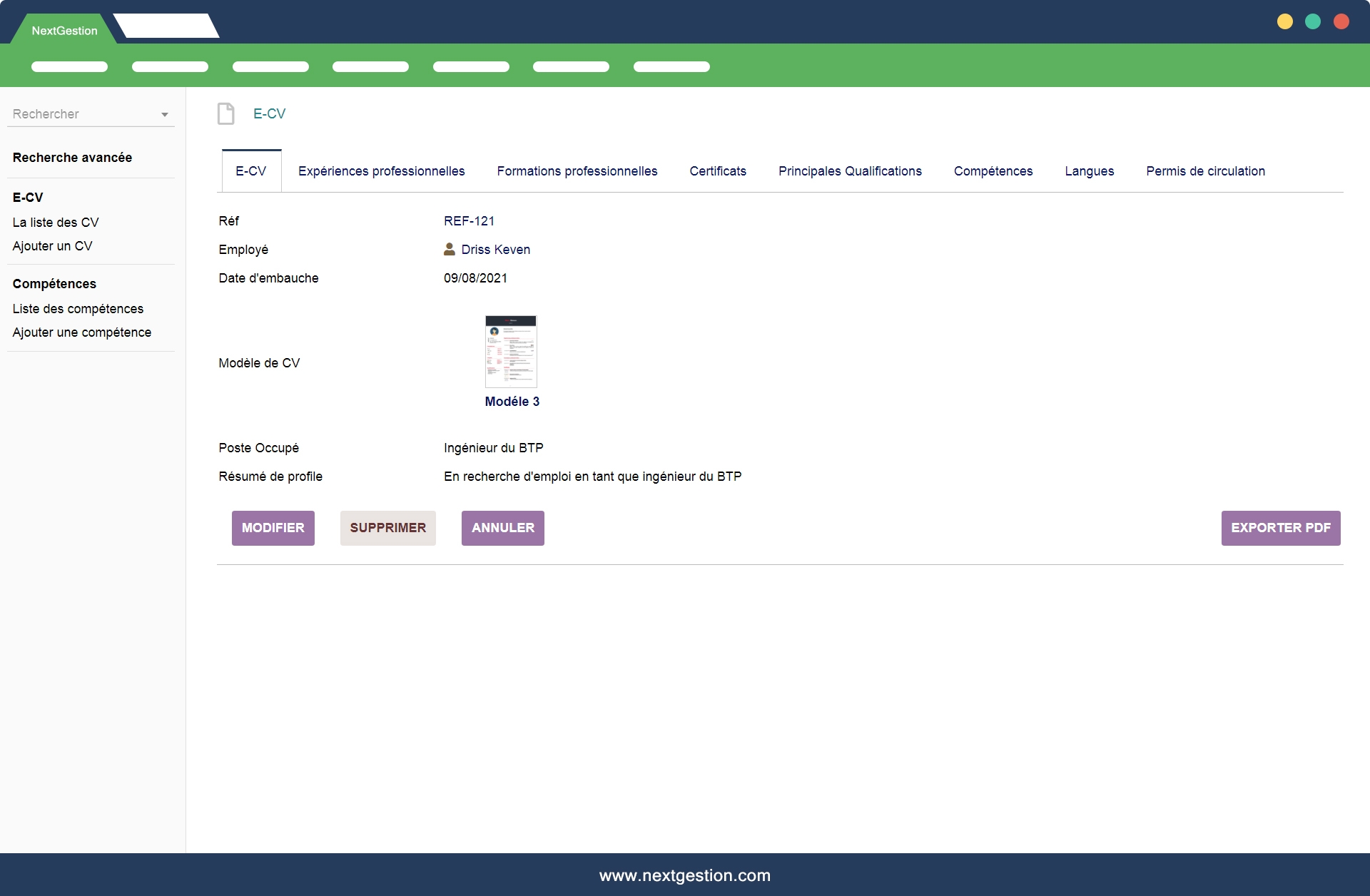Click the employee person icon near Driss Keven

pyautogui.click(x=450, y=249)
